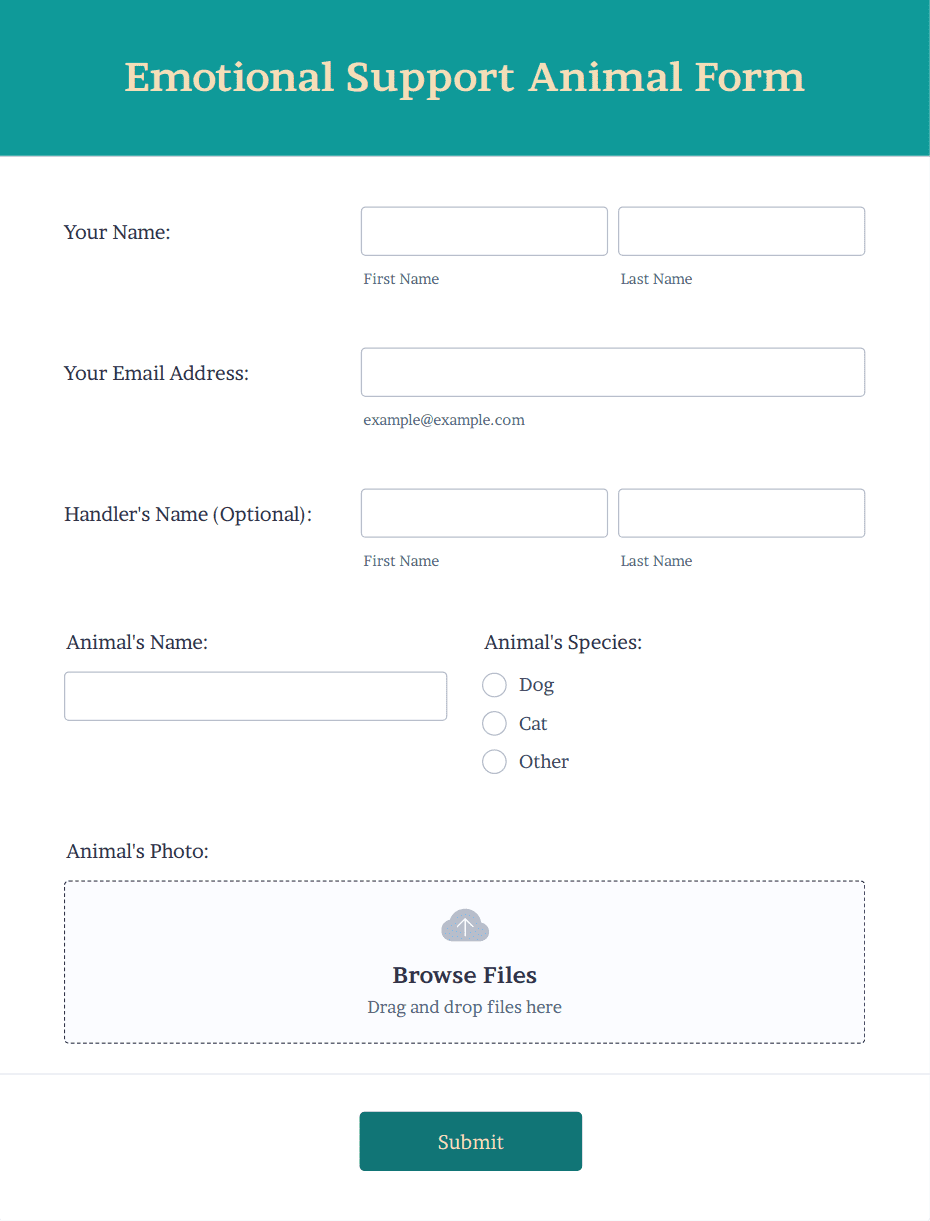Select the Dog radio button
The width and height of the screenshot is (930, 1221).
click(494, 685)
